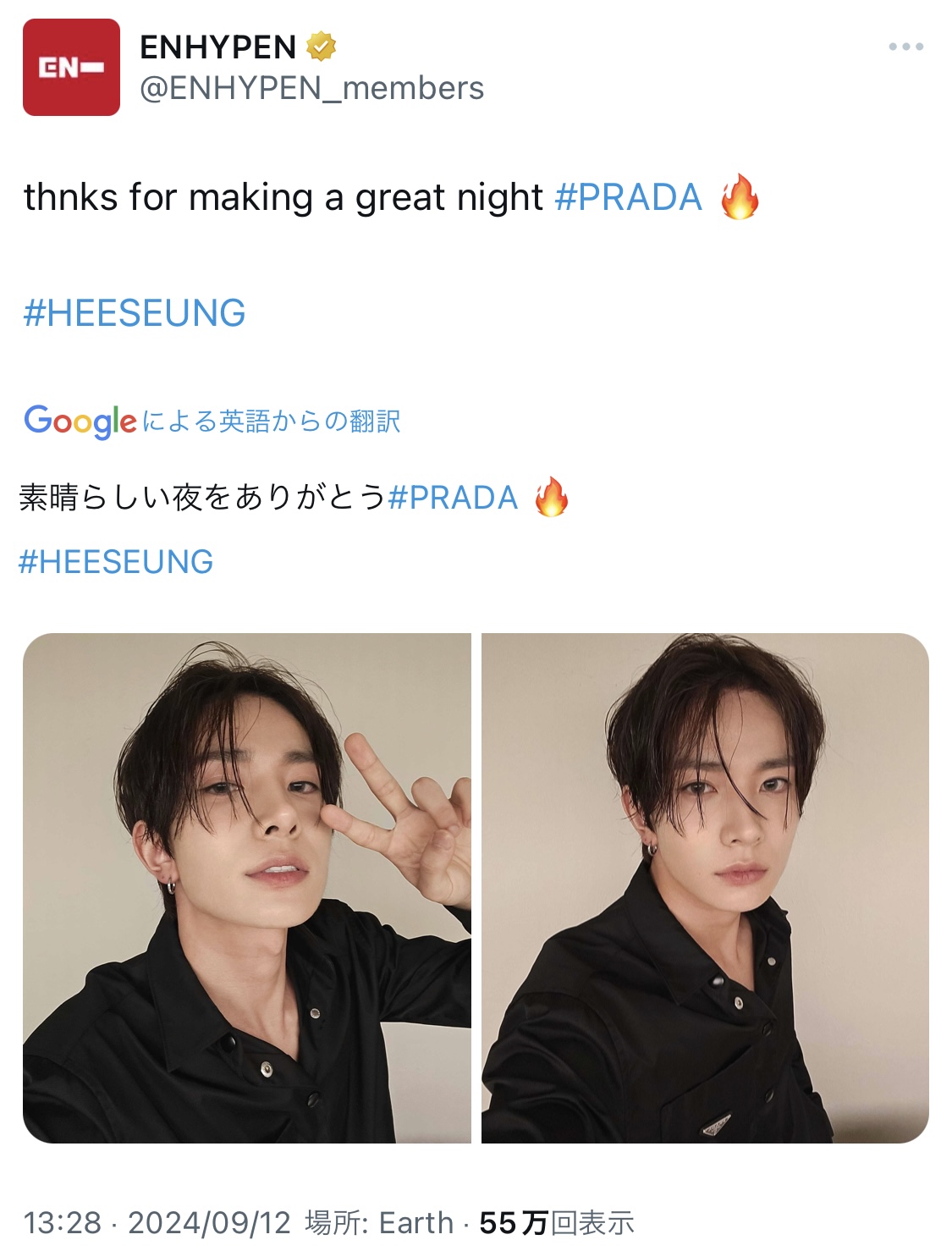Open the three-dot more options menu

[x=905, y=47]
